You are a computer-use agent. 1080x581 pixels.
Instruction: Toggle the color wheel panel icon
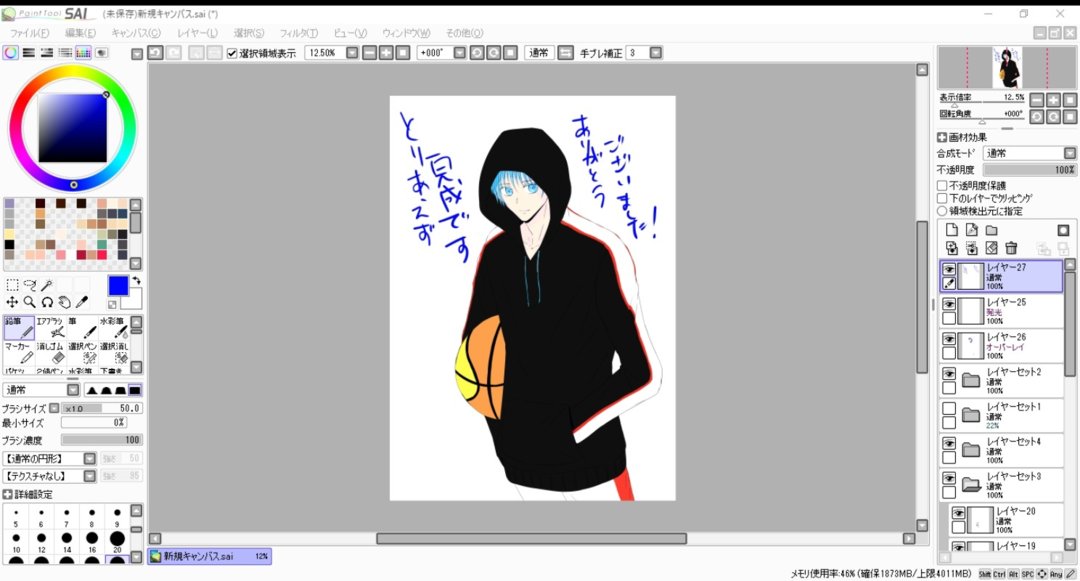click(10, 53)
